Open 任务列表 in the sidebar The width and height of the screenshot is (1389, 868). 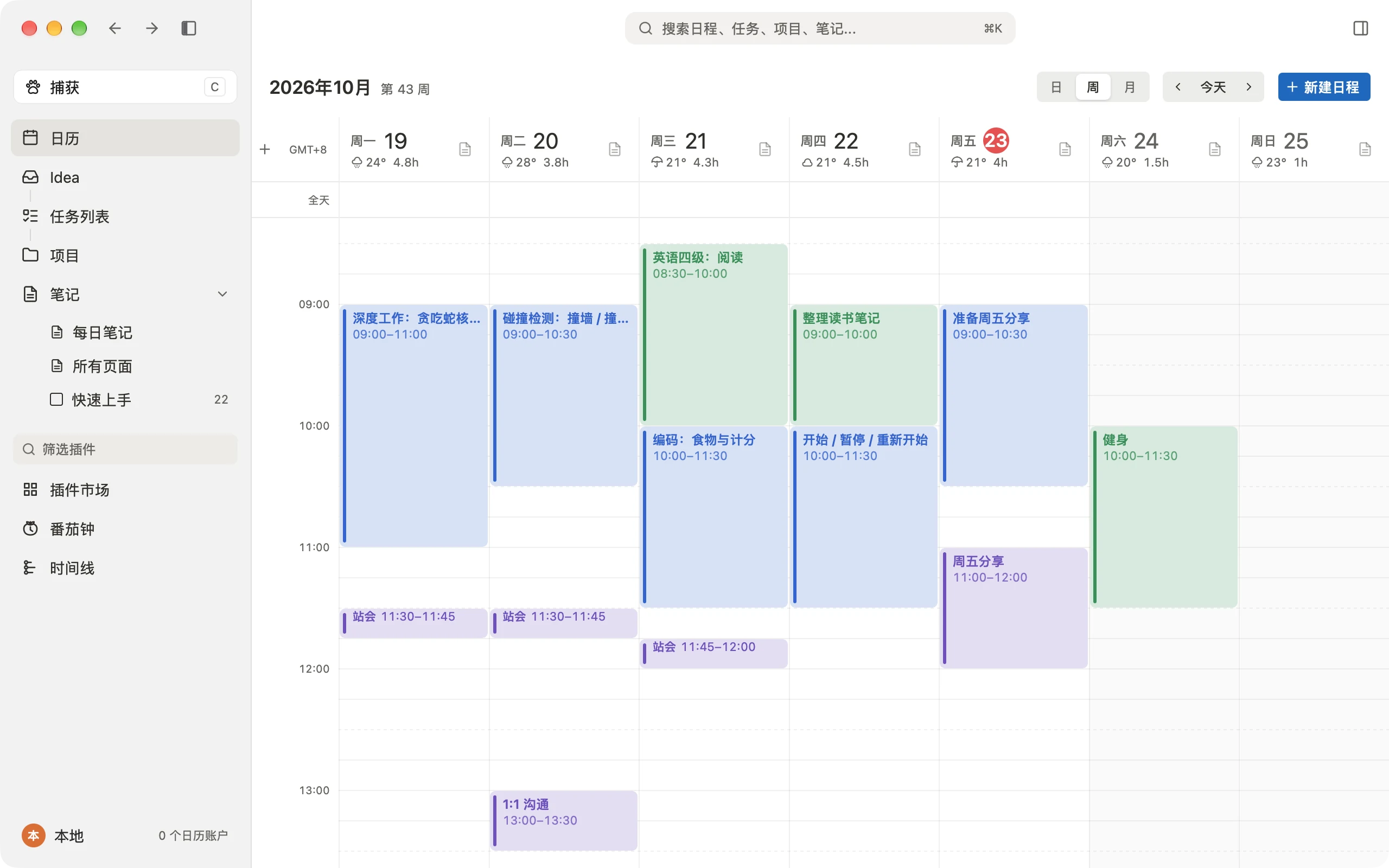pyautogui.click(x=125, y=216)
